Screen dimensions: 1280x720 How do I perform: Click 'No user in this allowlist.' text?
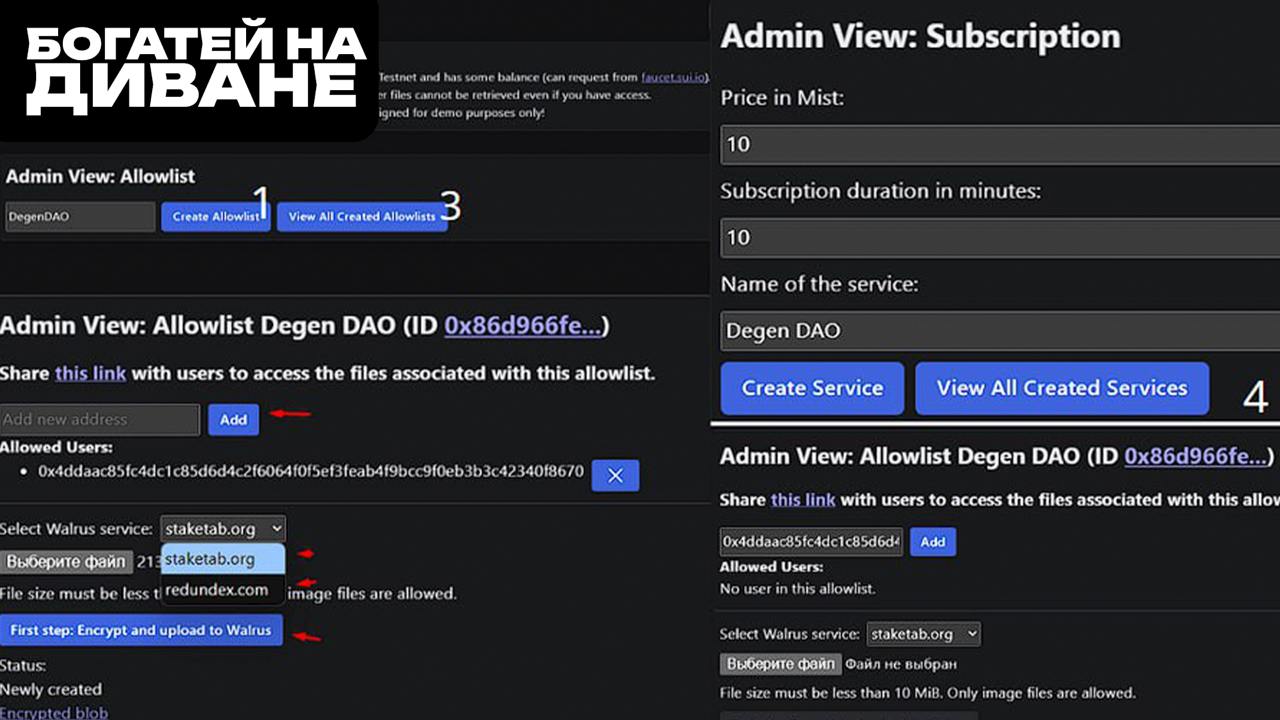coord(798,588)
